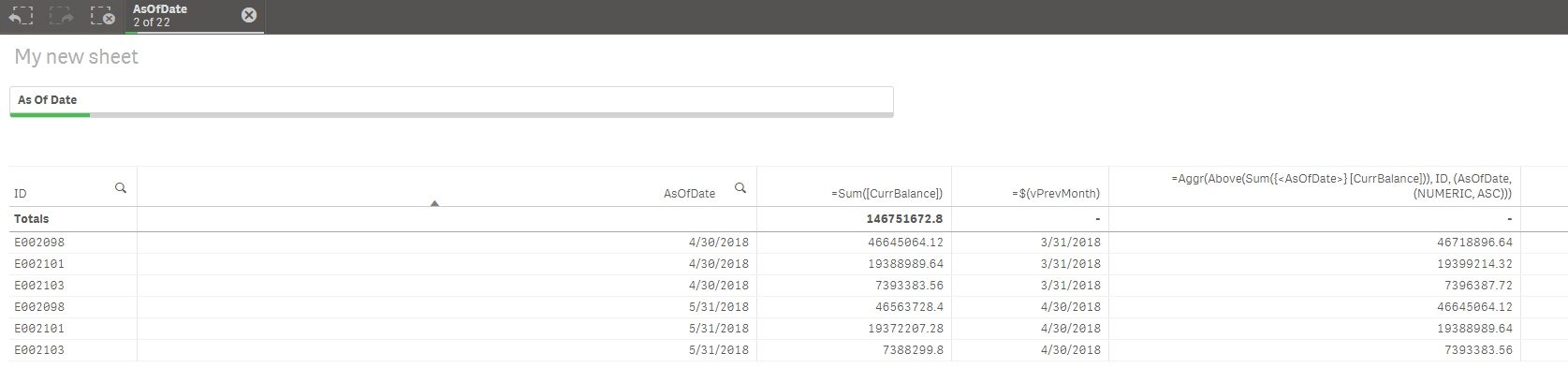Viewport: 1568px width, 383px height.
Task: Click the green selection bar under As Of Date
Action: click(x=50, y=114)
